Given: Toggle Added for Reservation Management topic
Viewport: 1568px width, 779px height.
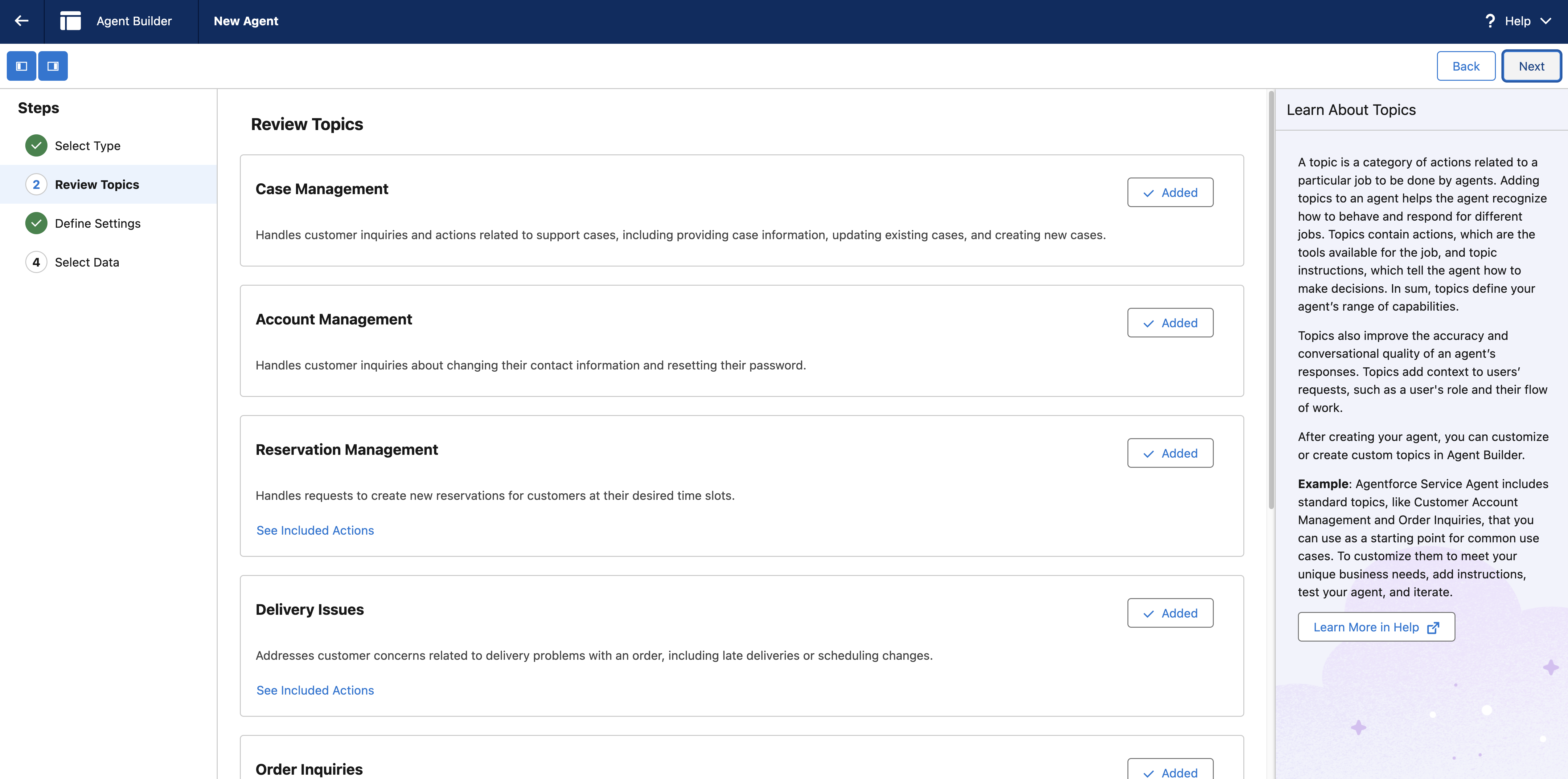Looking at the screenshot, I should click(1169, 453).
